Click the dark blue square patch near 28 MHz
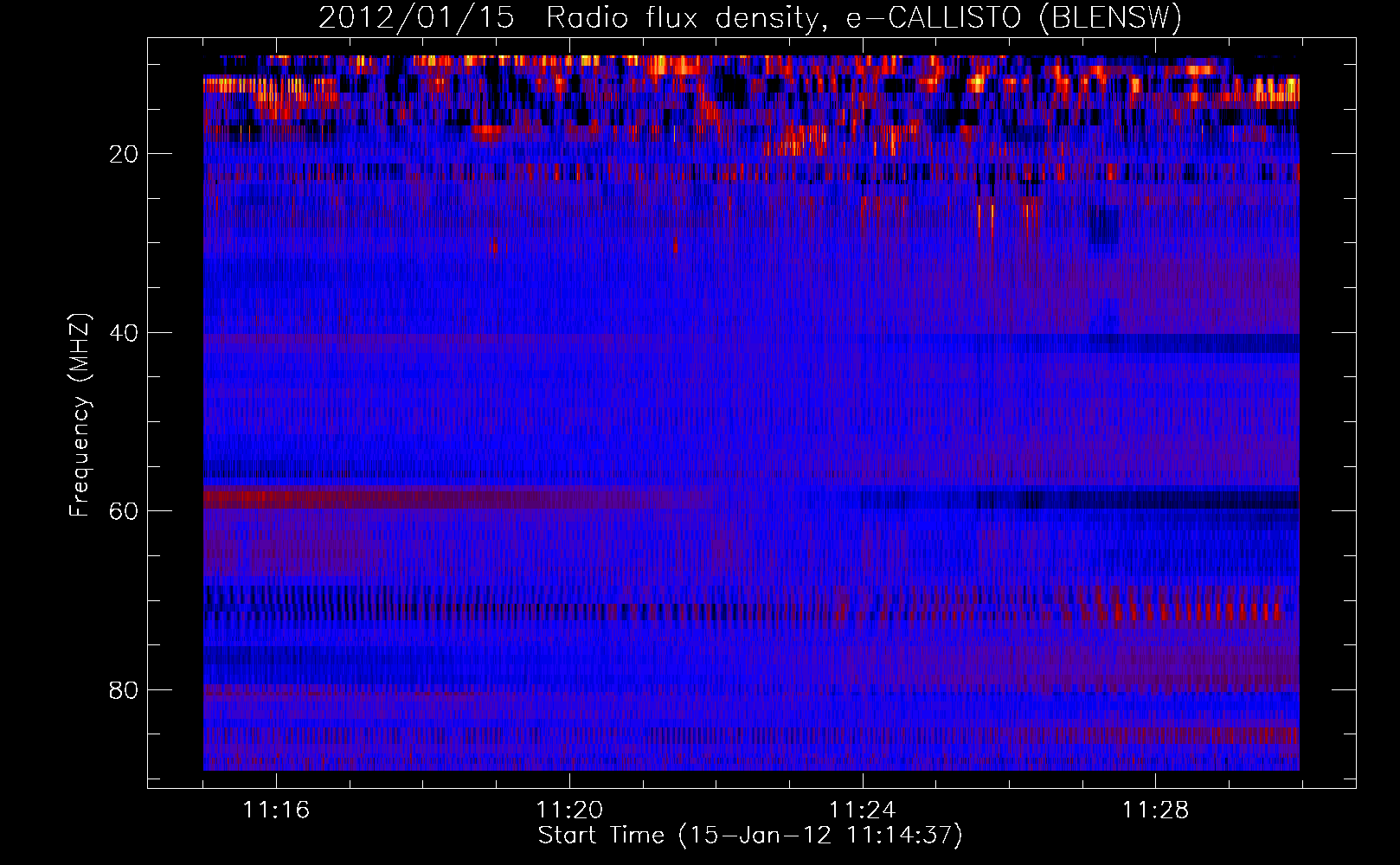This screenshot has height=865, width=1400. coord(1104,225)
